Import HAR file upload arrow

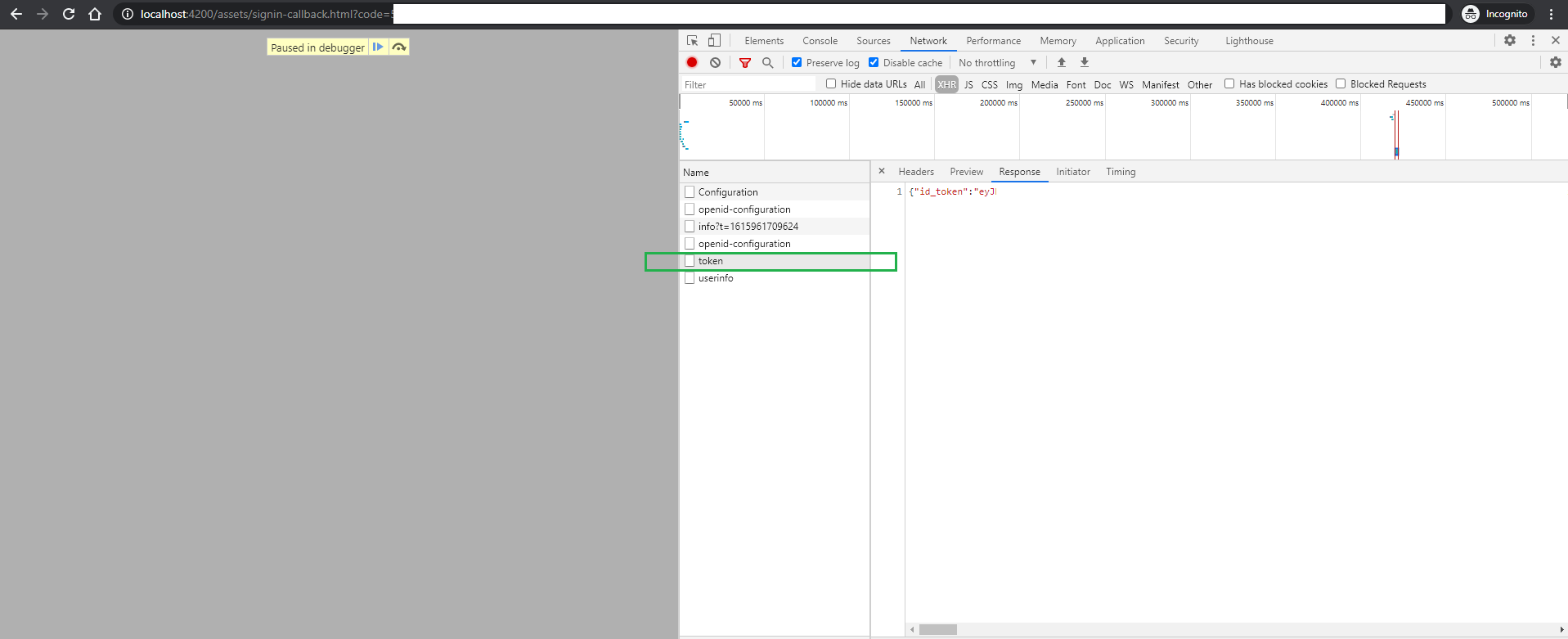tap(1062, 62)
